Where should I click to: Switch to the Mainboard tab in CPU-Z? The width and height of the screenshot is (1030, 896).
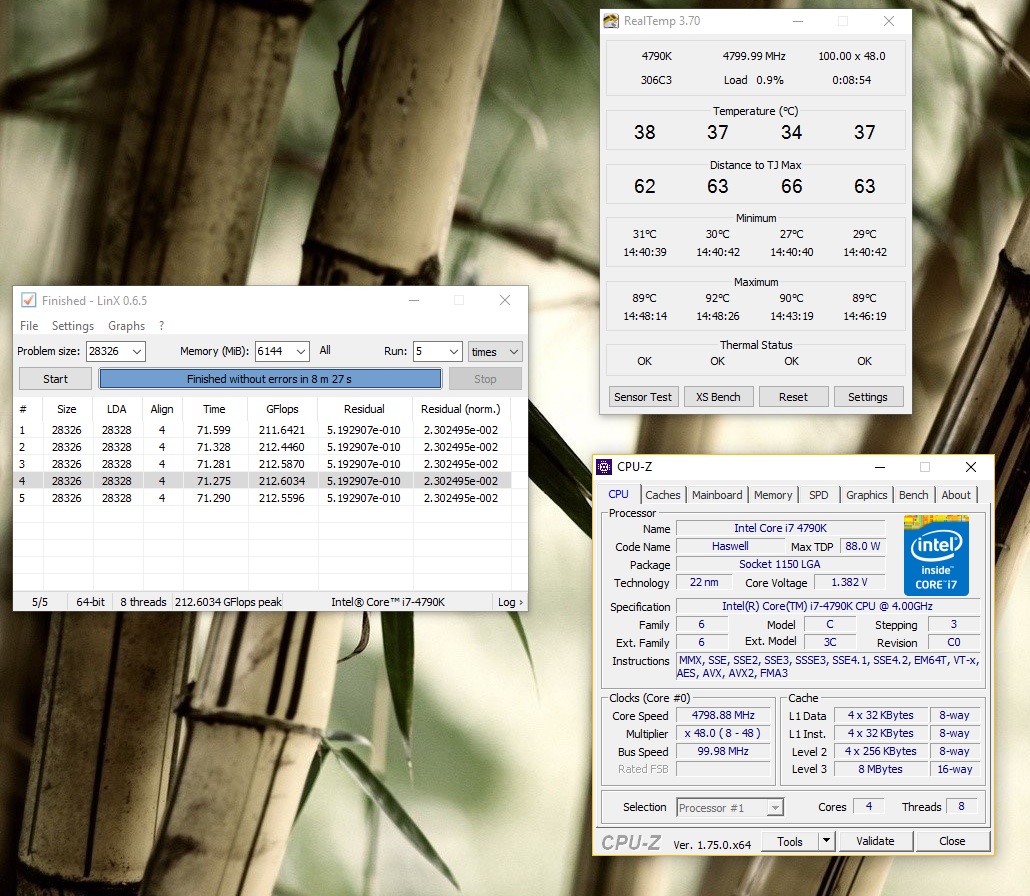pyautogui.click(x=717, y=495)
